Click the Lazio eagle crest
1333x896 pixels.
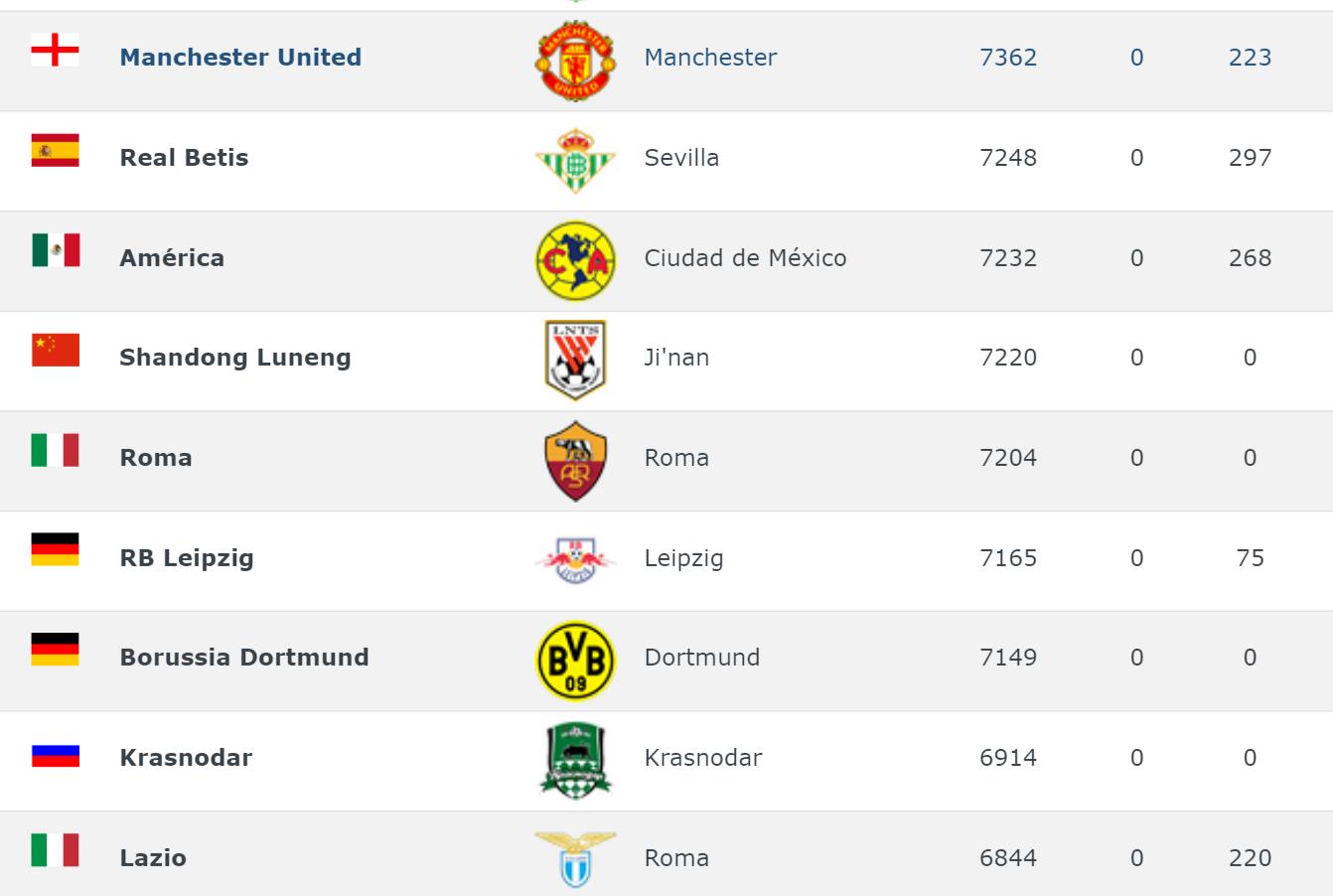point(575,858)
